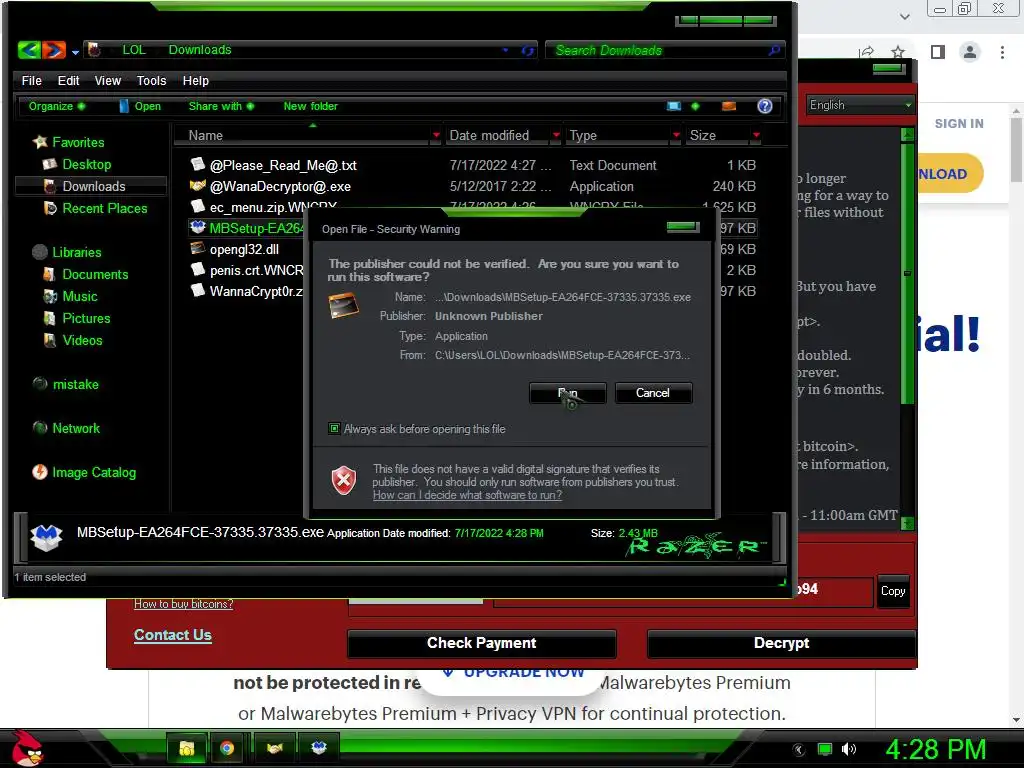This screenshot has height=768, width=1024.
Task: Toggle Always ask before opening this file
Action: pos(334,428)
